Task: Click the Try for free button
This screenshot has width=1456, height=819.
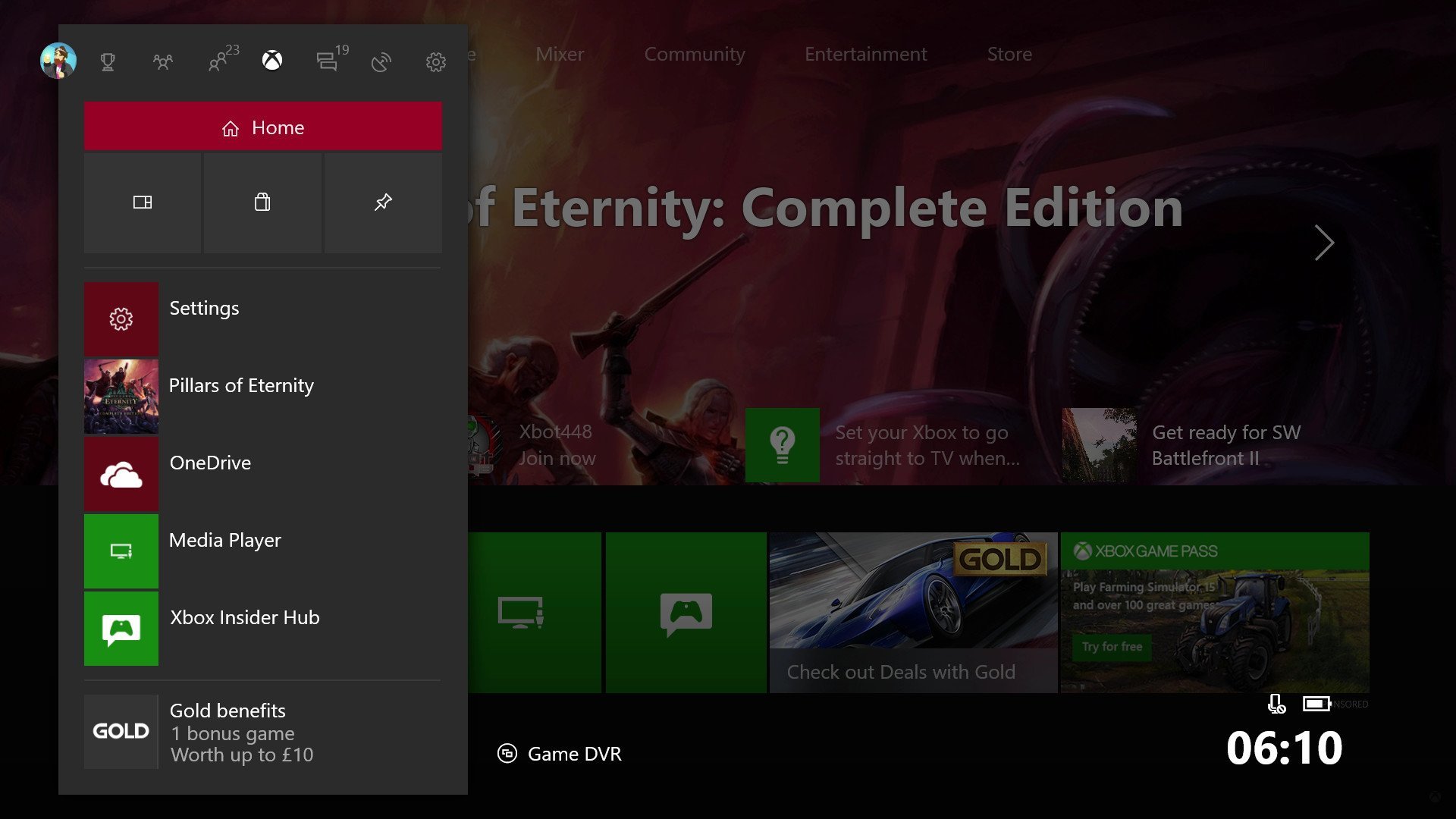Action: pyautogui.click(x=1112, y=647)
